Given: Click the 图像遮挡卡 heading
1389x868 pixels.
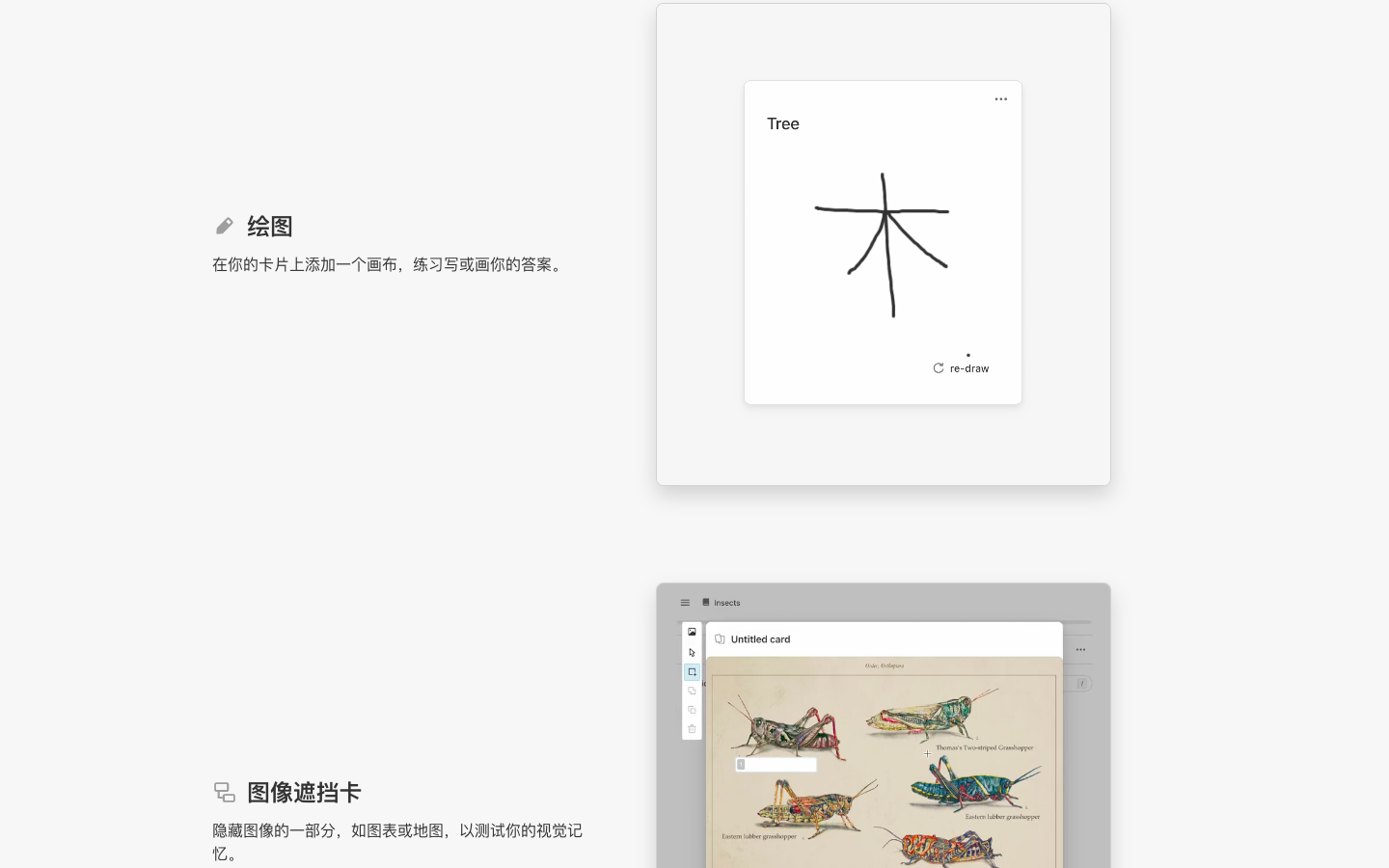Looking at the screenshot, I should tap(304, 793).
